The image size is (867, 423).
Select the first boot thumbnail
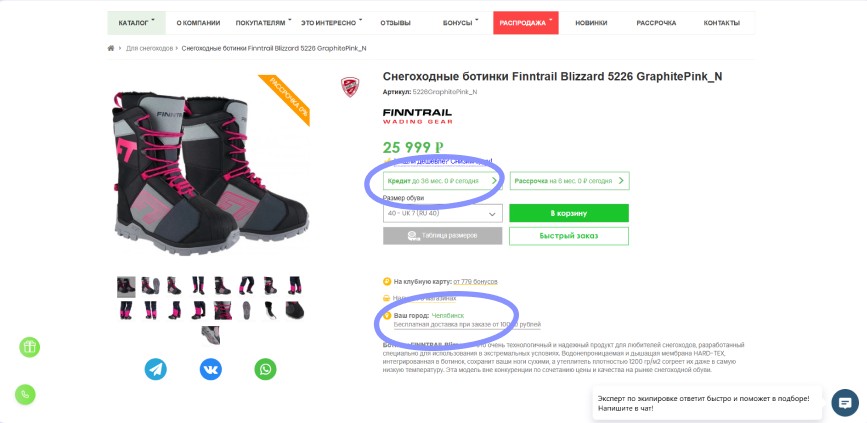(x=126, y=286)
